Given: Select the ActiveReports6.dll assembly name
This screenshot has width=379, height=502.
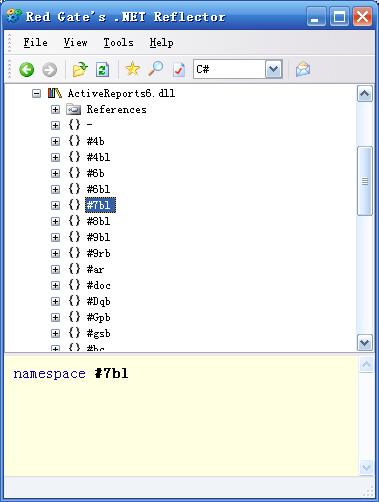Looking at the screenshot, I should [121, 93].
